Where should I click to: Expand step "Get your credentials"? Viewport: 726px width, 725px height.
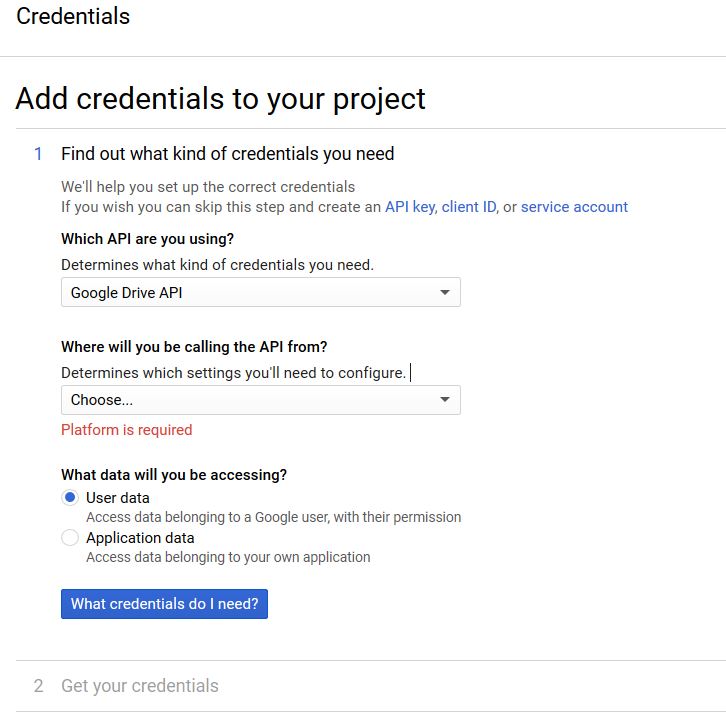tap(140, 686)
